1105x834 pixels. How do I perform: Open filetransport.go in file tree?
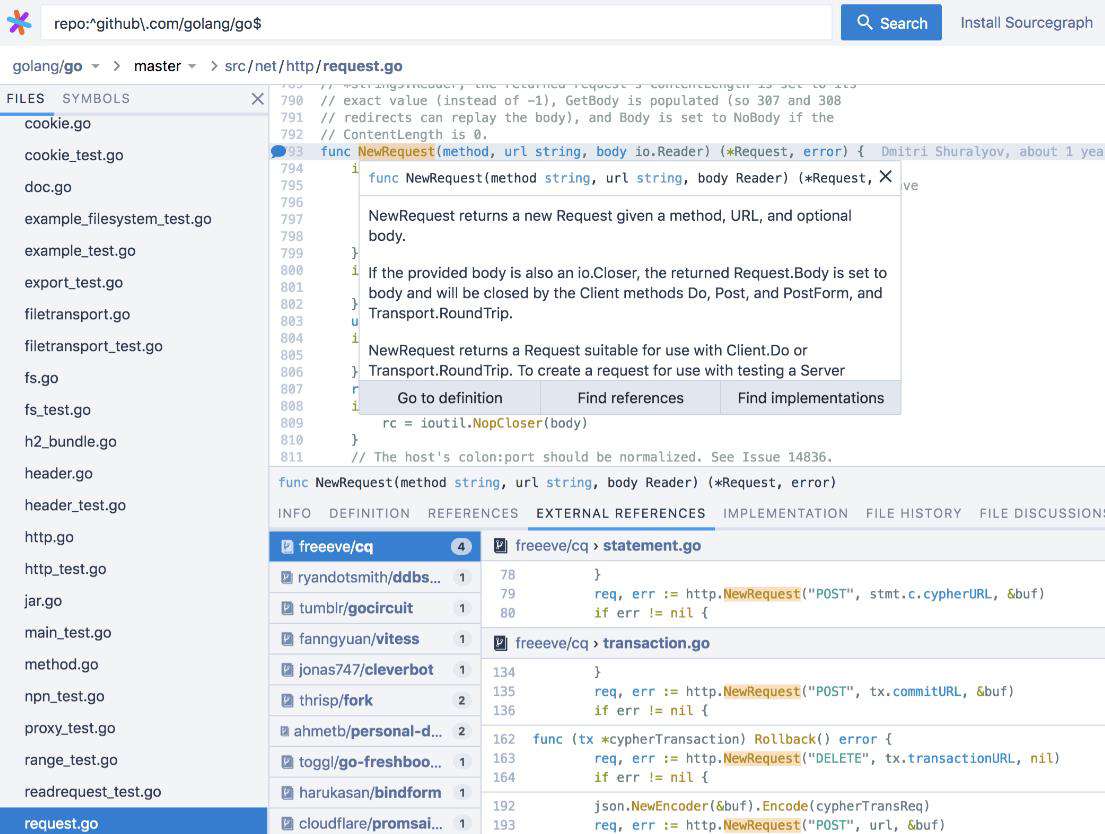coord(78,314)
